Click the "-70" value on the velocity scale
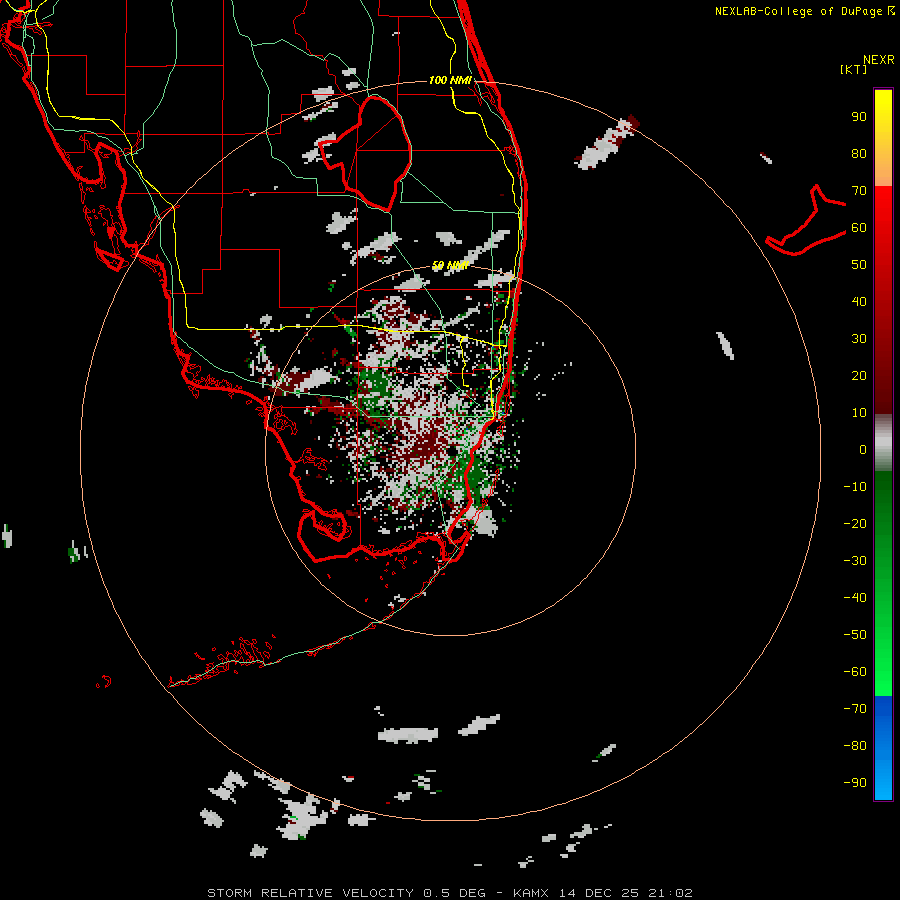Image resolution: width=900 pixels, height=900 pixels. (855, 709)
